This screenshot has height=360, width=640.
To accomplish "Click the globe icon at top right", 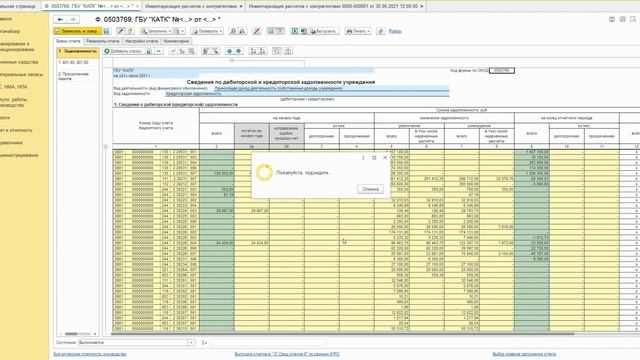I will click(622, 19).
